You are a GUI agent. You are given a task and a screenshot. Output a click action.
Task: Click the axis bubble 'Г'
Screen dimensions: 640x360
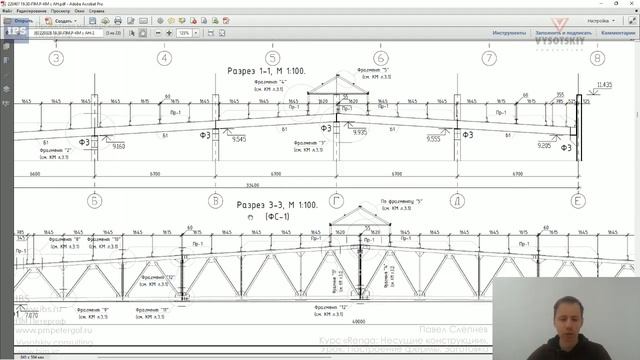pyautogui.click(x=336, y=201)
